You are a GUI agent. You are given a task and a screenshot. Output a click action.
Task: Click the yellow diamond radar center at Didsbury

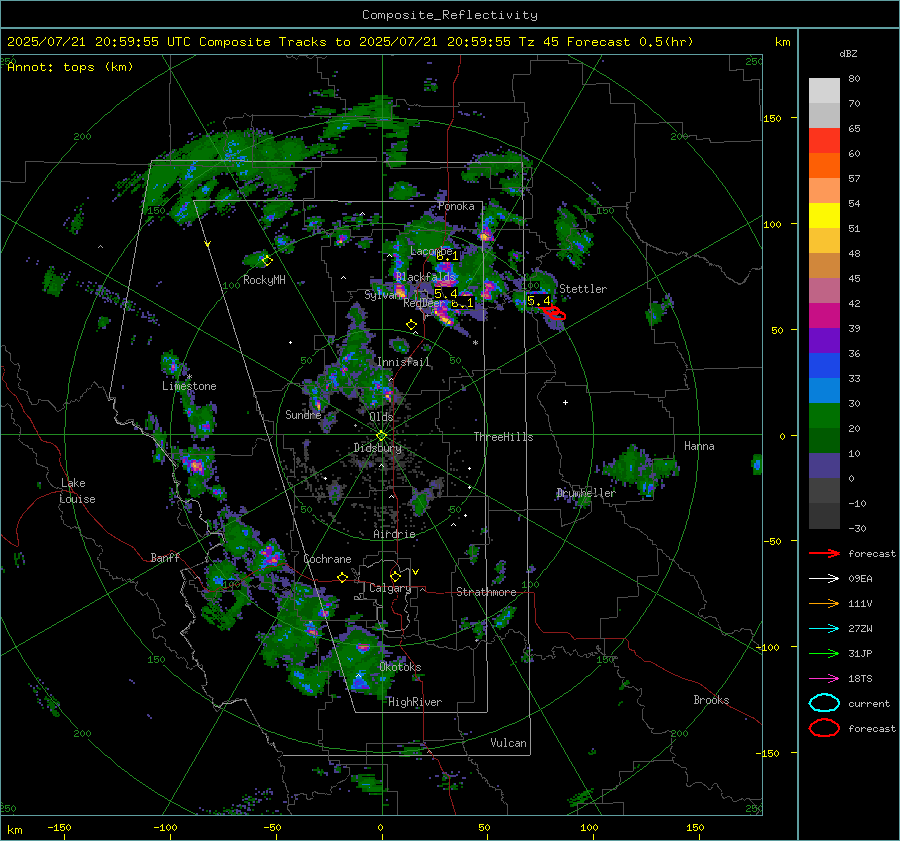382,436
